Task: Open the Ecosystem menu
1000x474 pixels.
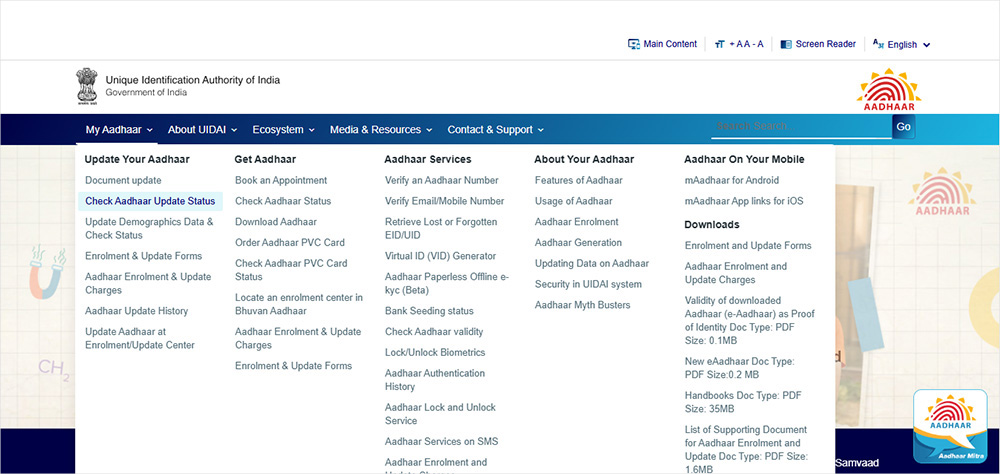Action: [x=283, y=130]
